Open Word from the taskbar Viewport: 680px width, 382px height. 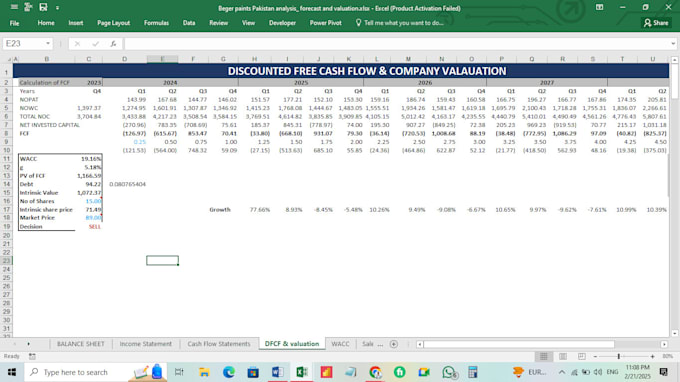[x=278, y=372]
